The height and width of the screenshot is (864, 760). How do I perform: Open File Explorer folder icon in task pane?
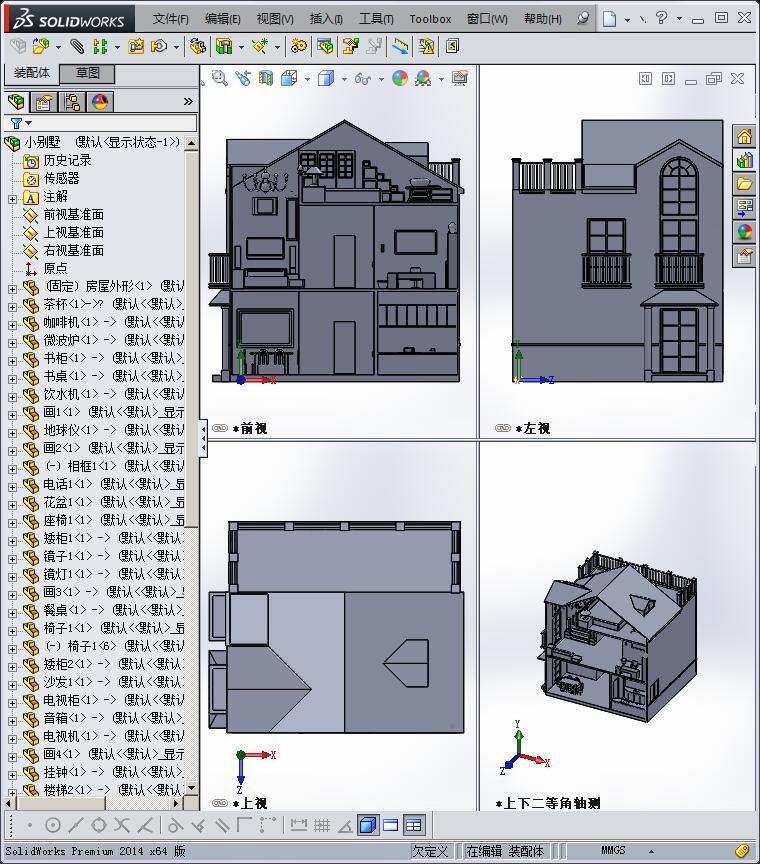coord(745,184)
